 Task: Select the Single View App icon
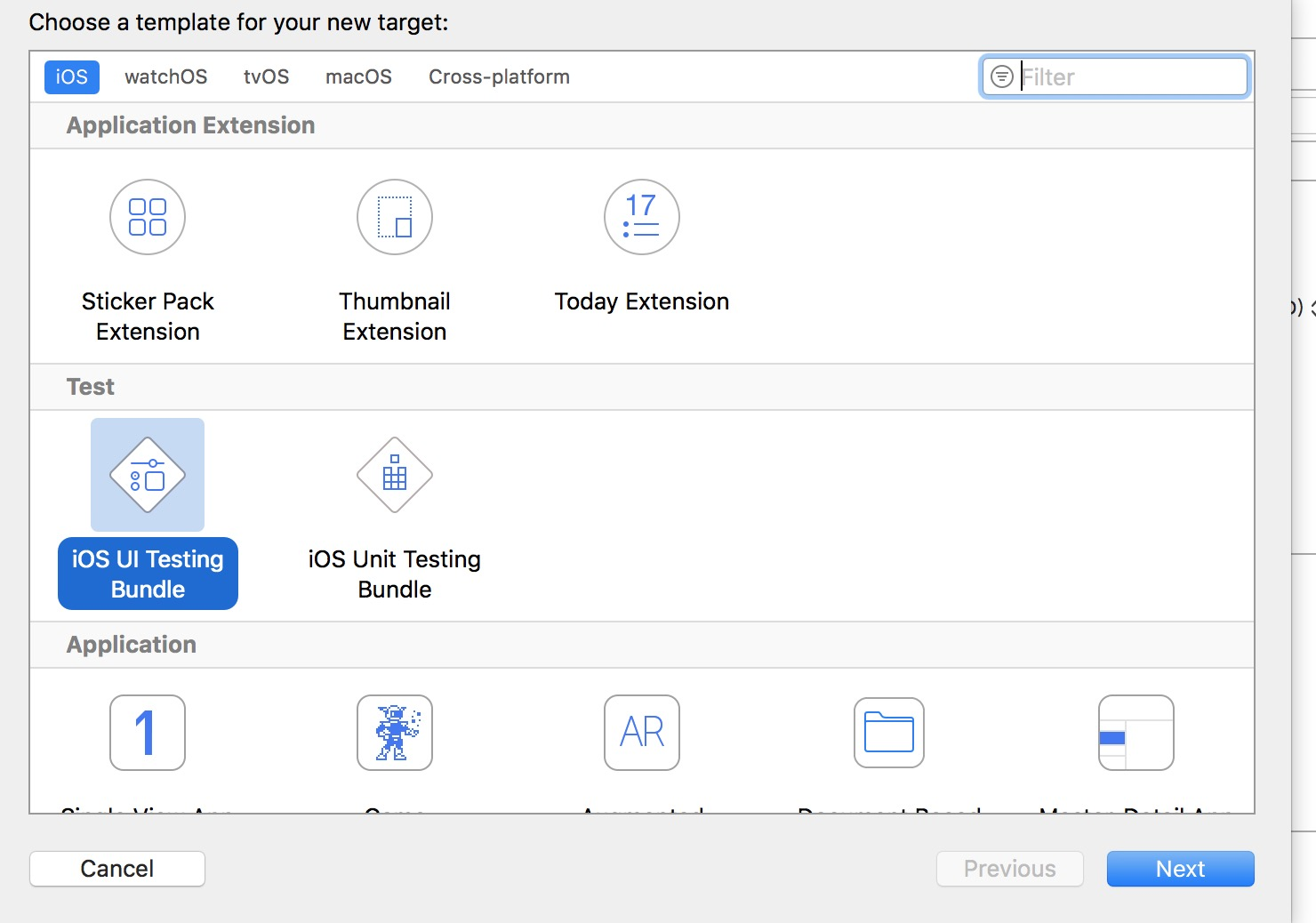tap(148, 733)
